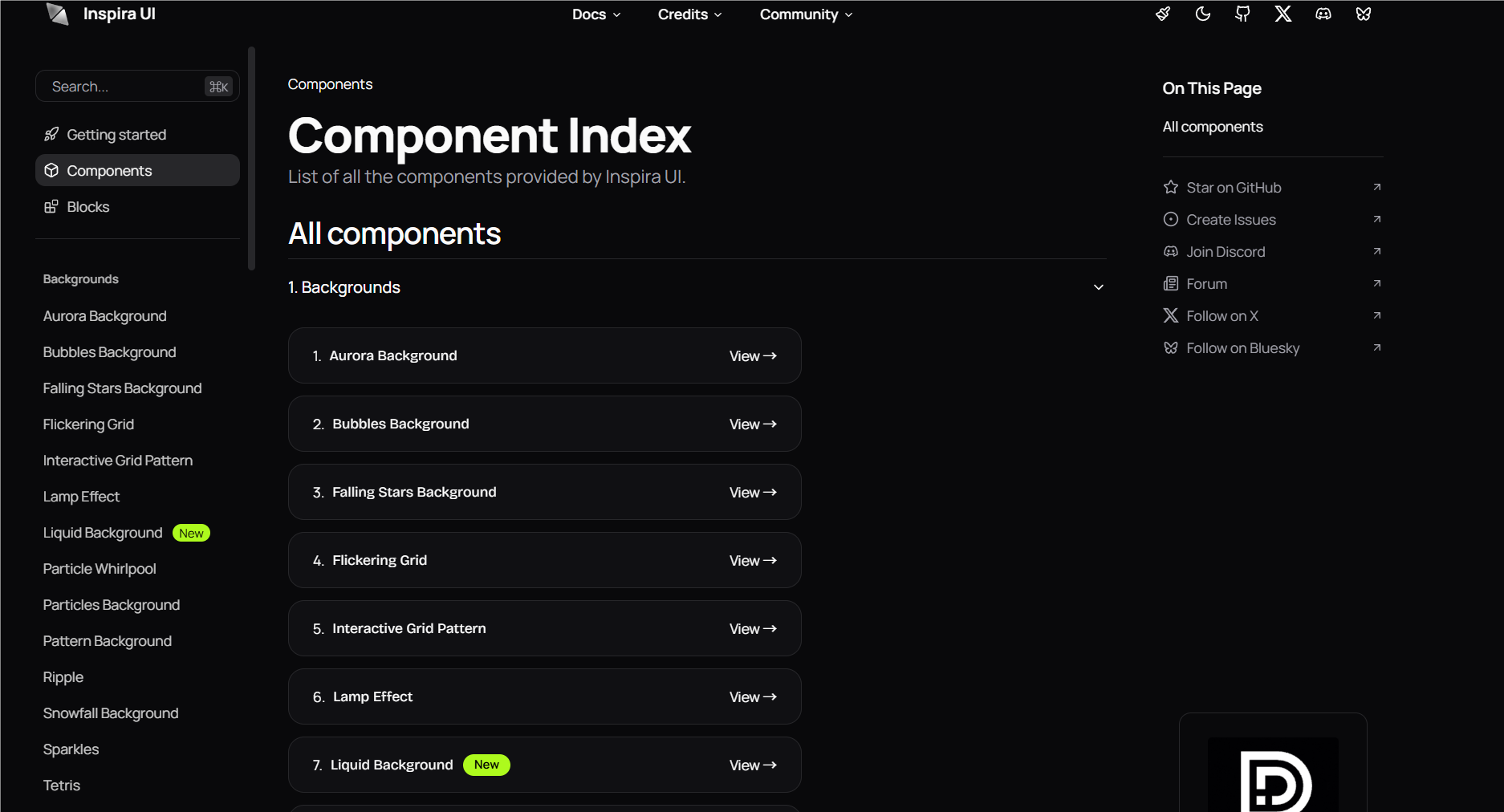Click the rocket icon beside Getting started

[51, 134]
